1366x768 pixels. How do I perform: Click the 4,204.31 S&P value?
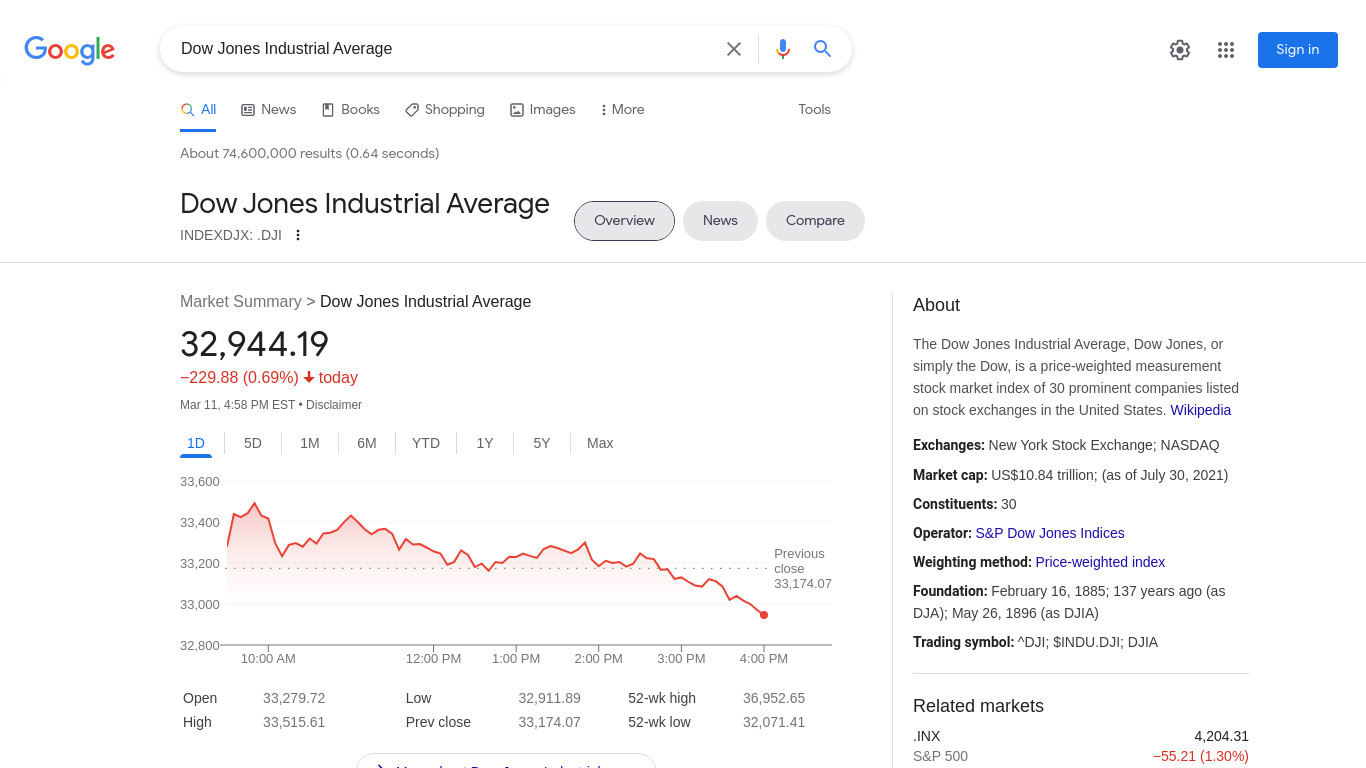coord(1221,736)
